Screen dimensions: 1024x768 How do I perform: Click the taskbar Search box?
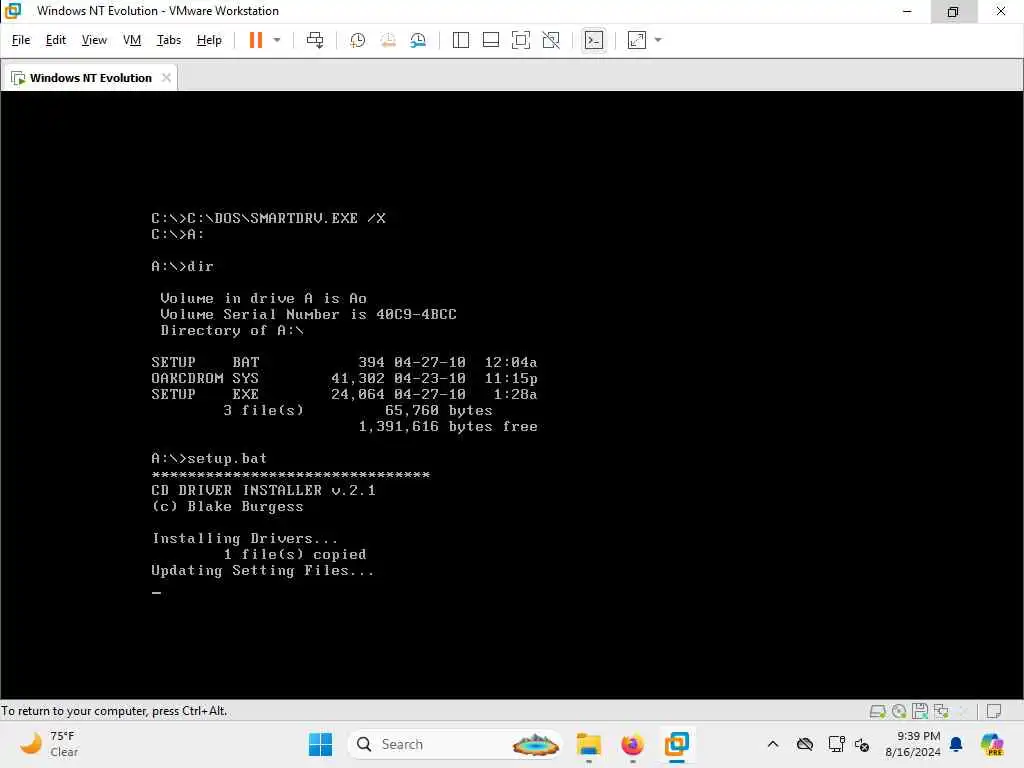[455, 744]
